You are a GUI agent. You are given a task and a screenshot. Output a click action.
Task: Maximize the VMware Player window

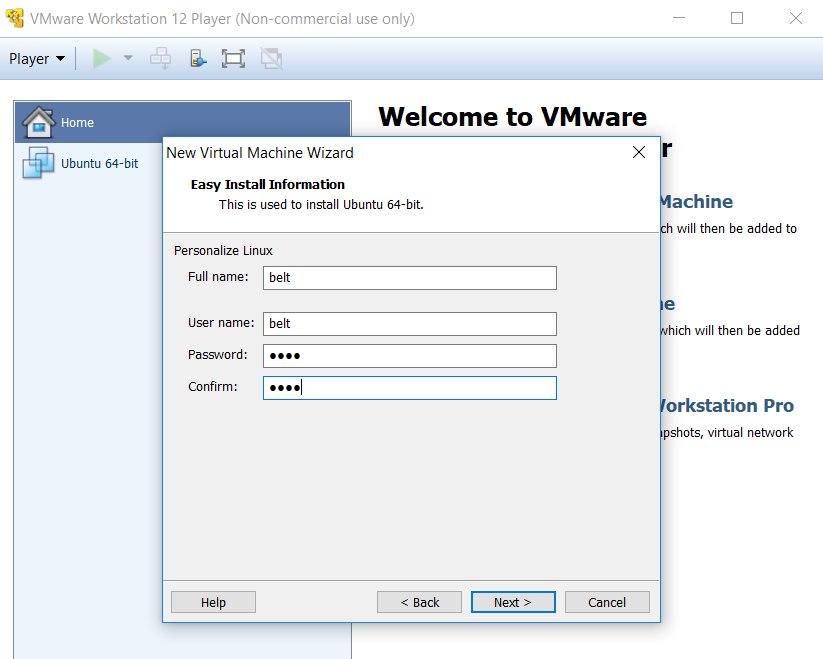[737, 18]
